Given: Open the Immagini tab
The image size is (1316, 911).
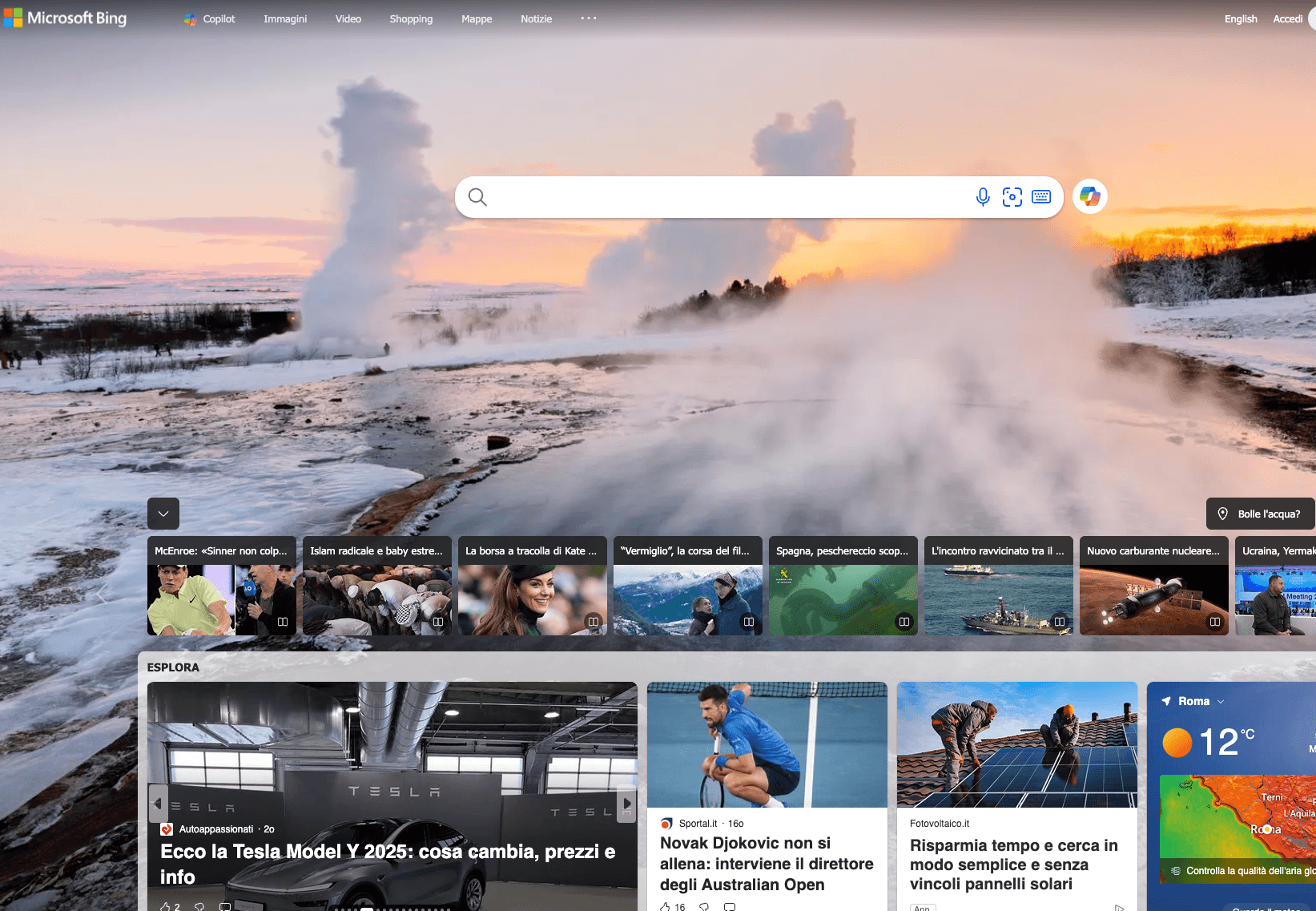Looking at the screenshot, I should pos(285,18).
